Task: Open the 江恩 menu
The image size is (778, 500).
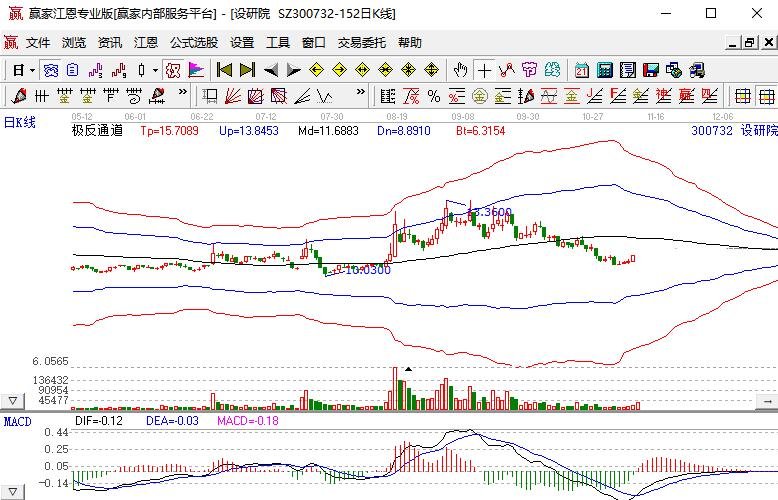Action: pos(146,43)
